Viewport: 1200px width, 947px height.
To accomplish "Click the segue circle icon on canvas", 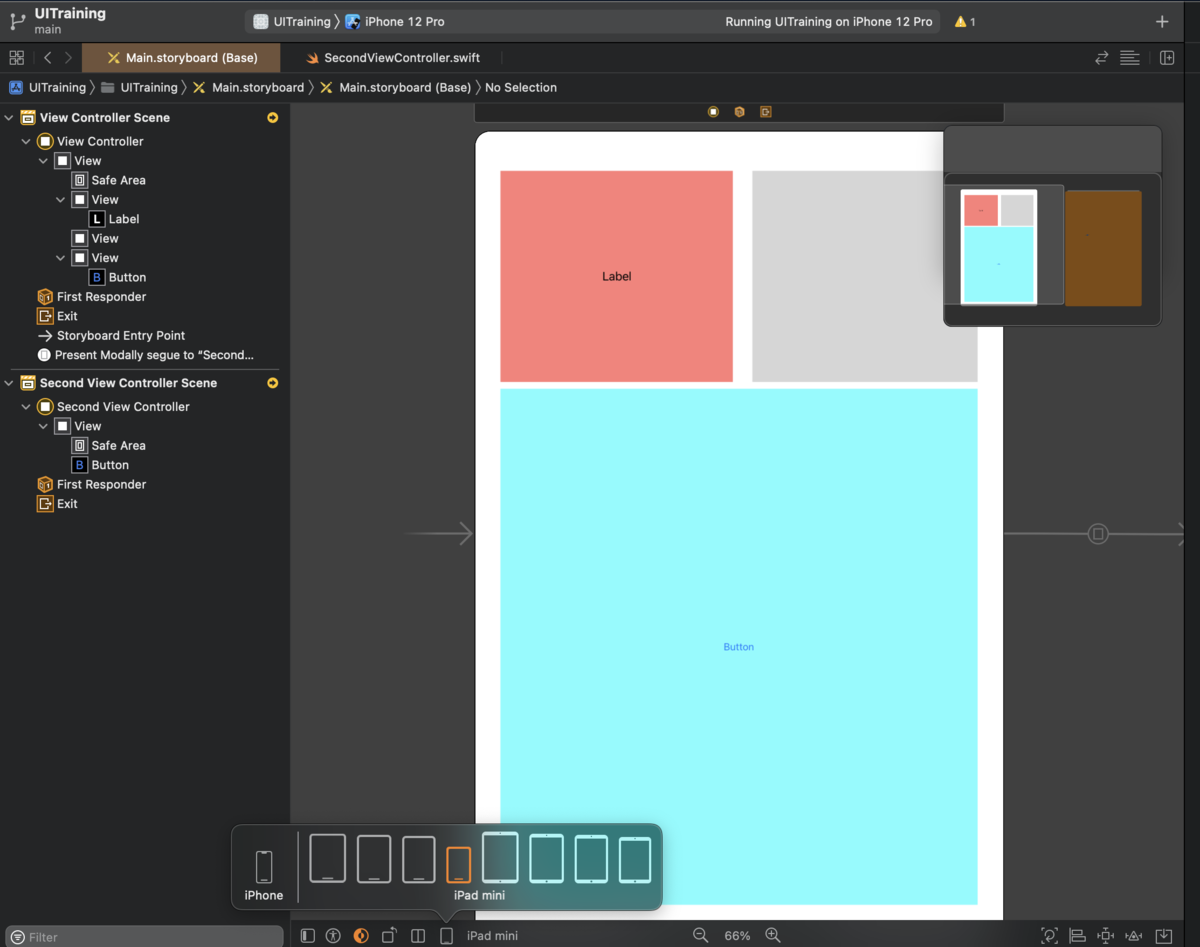I will click(x=1098, y=534).
